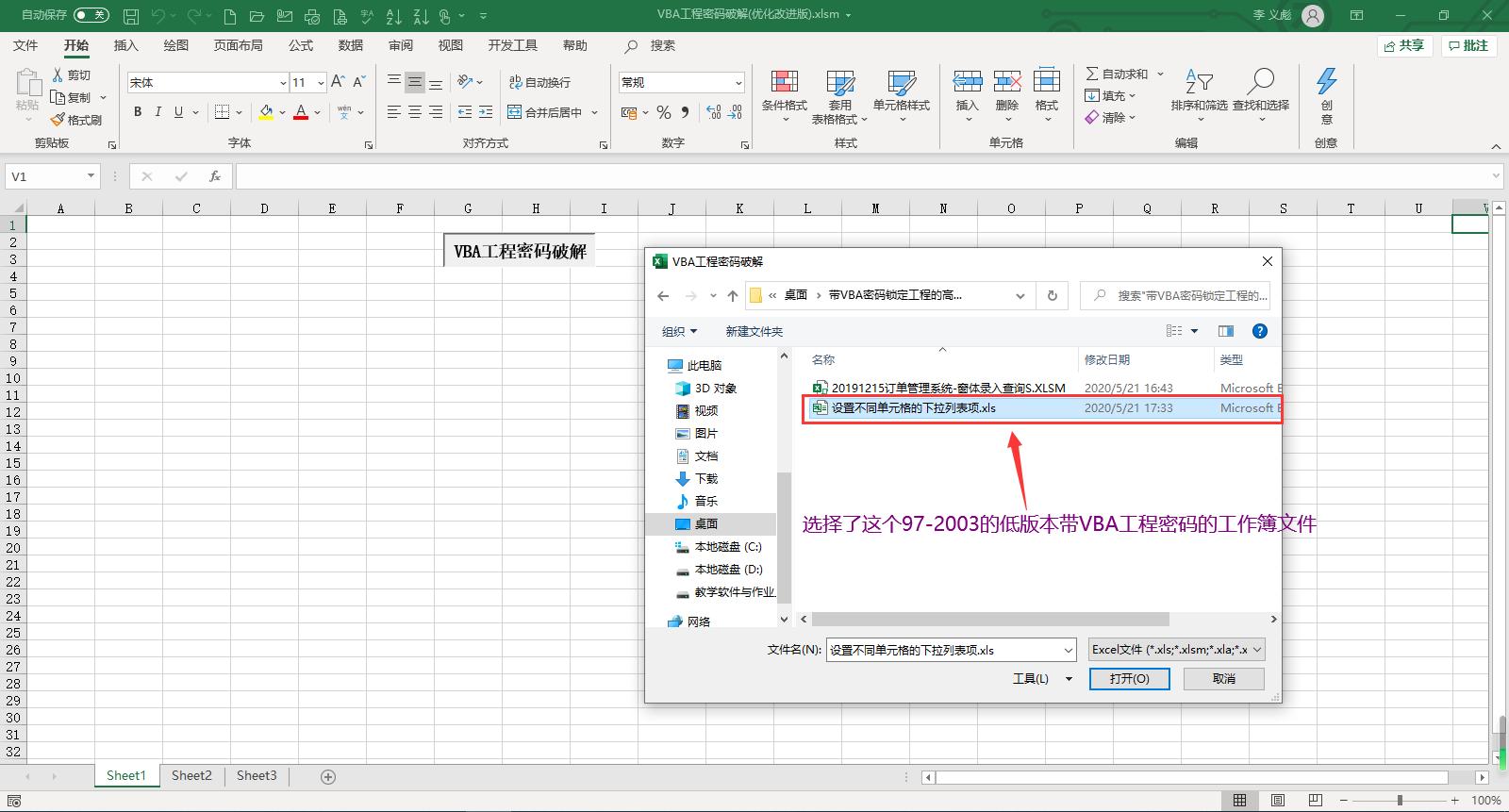
Task: Apply Italic formatting
Action: tap(158, 112)
